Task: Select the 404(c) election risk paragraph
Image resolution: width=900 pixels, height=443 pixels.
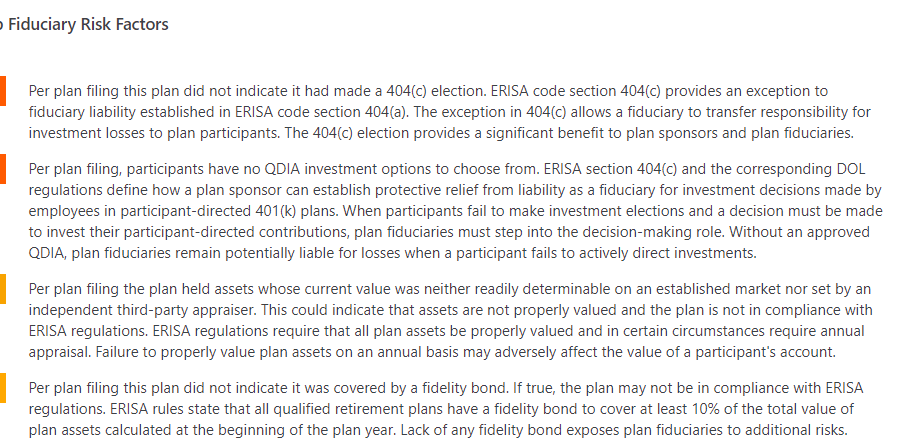Action: [x=440, y=111]
